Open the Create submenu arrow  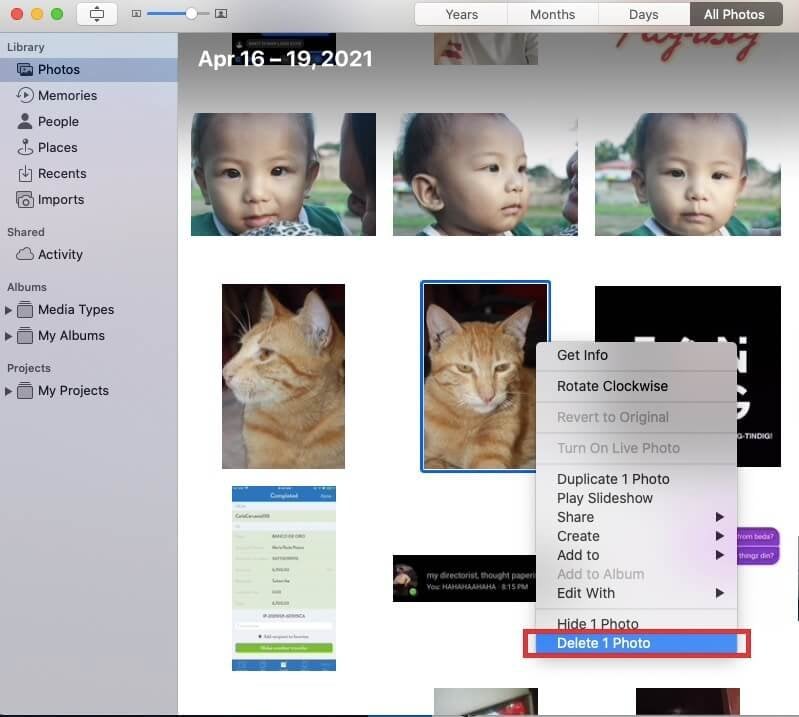tap(720, 536)
